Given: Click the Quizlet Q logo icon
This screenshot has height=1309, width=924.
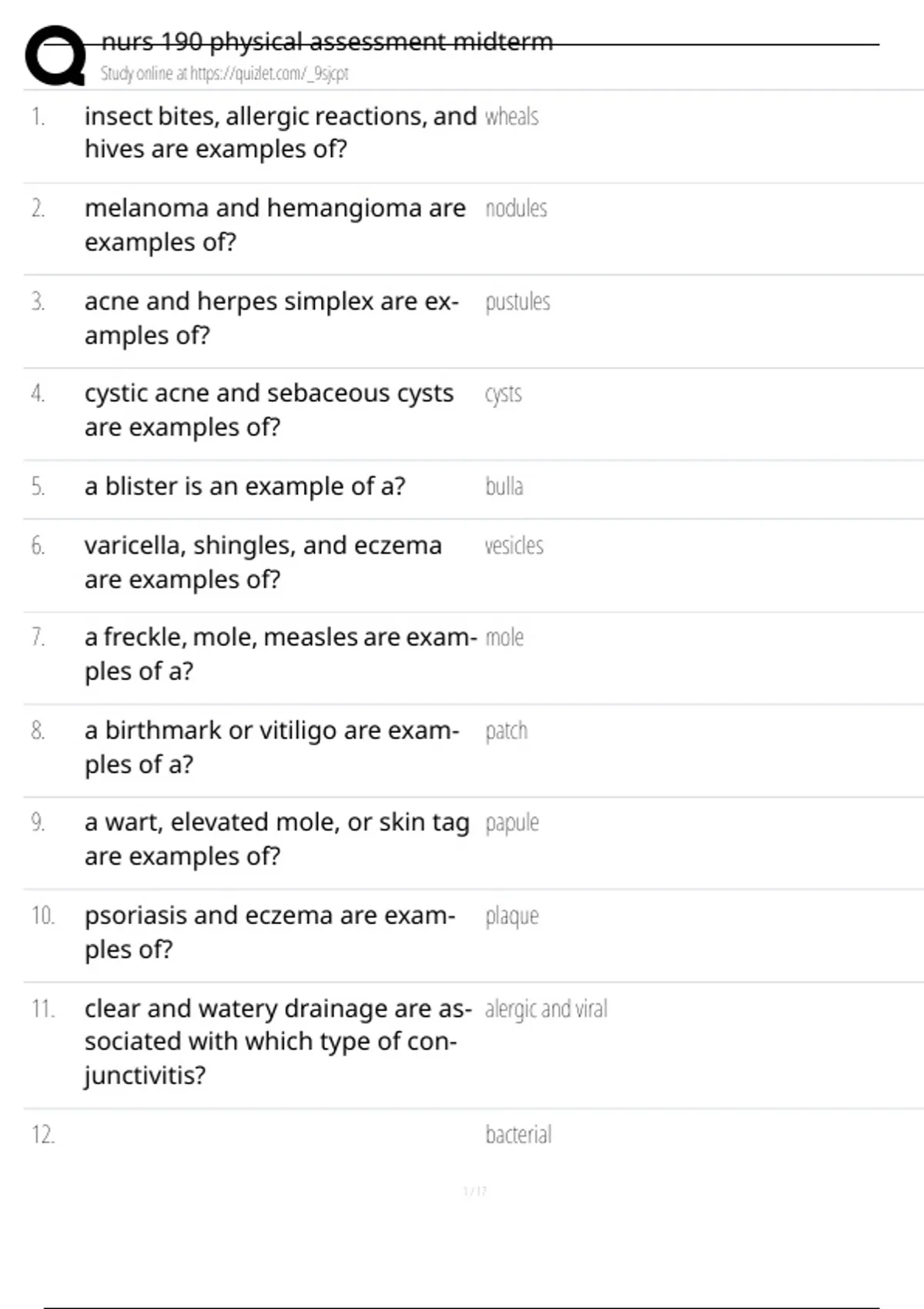Looking at the screenshot, I should [55, 55].
